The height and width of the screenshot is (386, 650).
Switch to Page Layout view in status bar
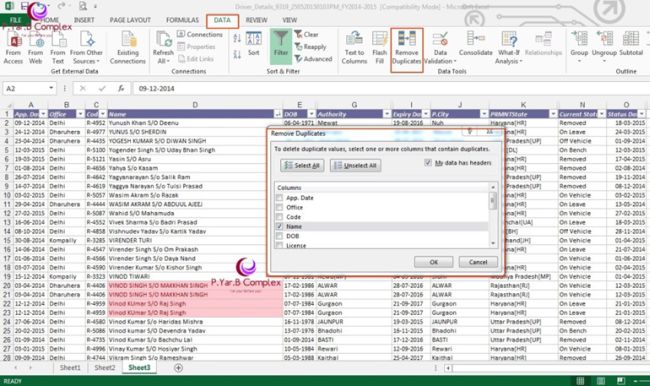coord(601,381)
